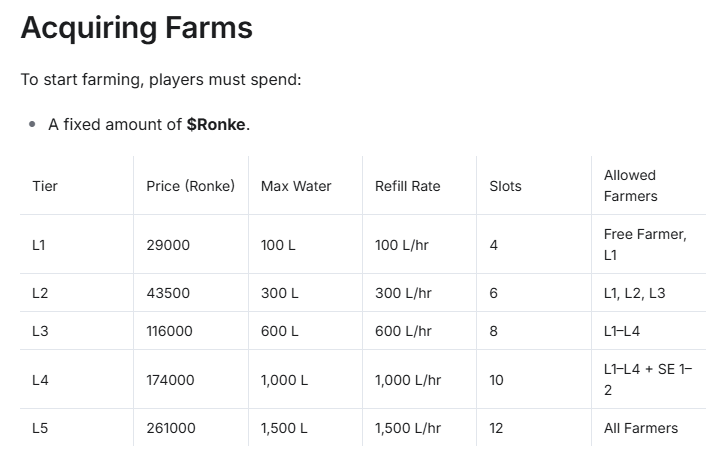The width and height of the screenshot is (719, 475).
Task: Click the Max Water column header
Action: (x=296, y=186)
